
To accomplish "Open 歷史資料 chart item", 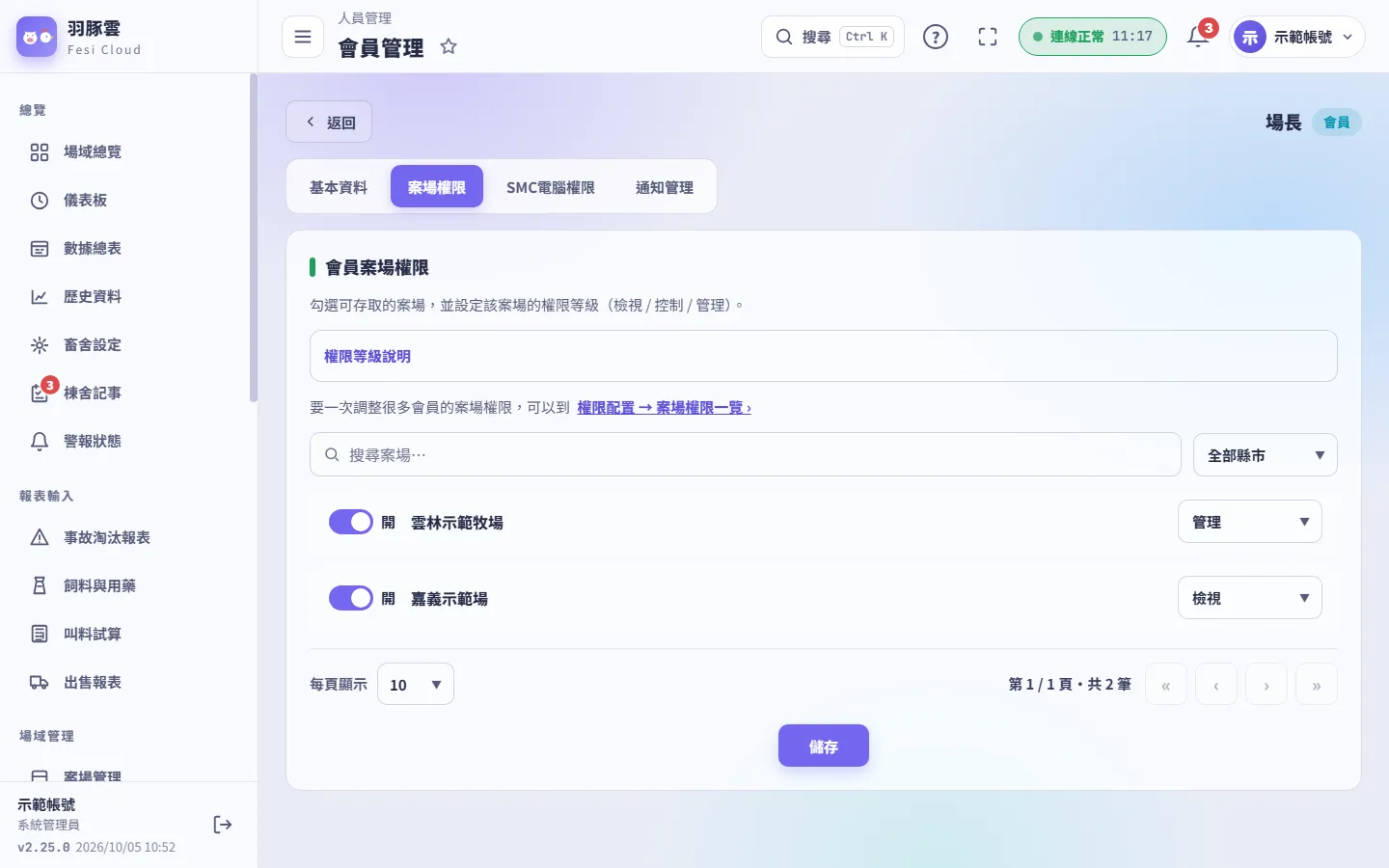I will click(128, 296).
